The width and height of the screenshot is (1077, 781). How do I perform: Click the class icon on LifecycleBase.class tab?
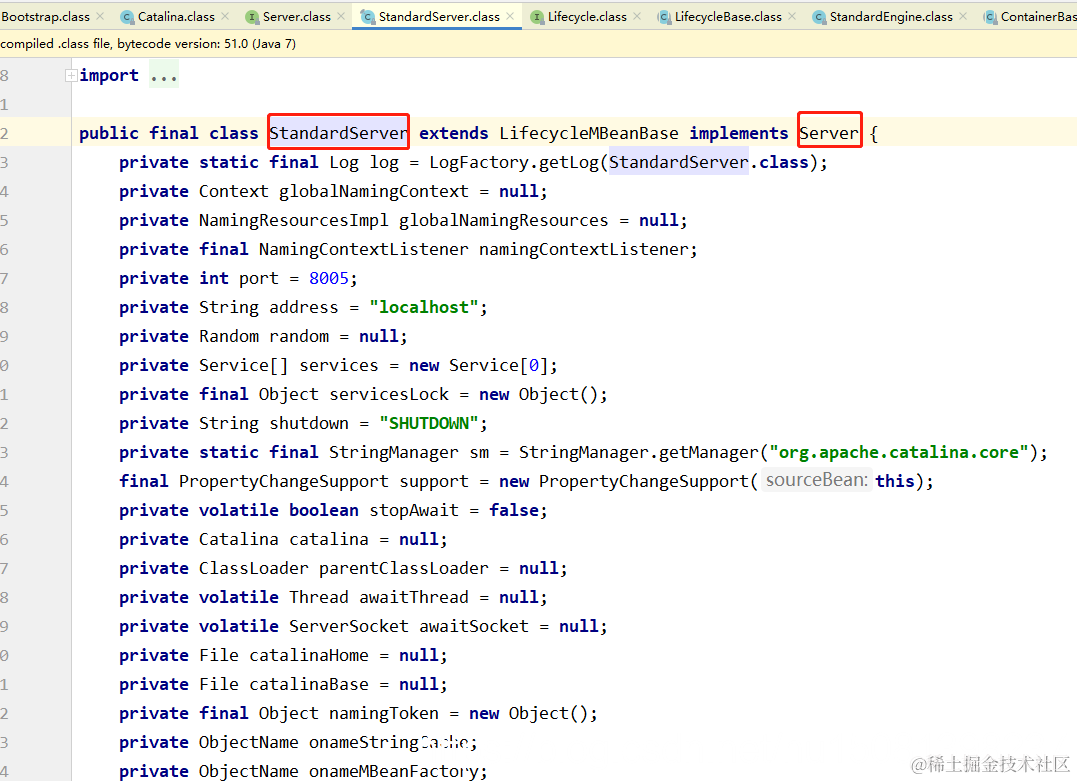[664, 17]
